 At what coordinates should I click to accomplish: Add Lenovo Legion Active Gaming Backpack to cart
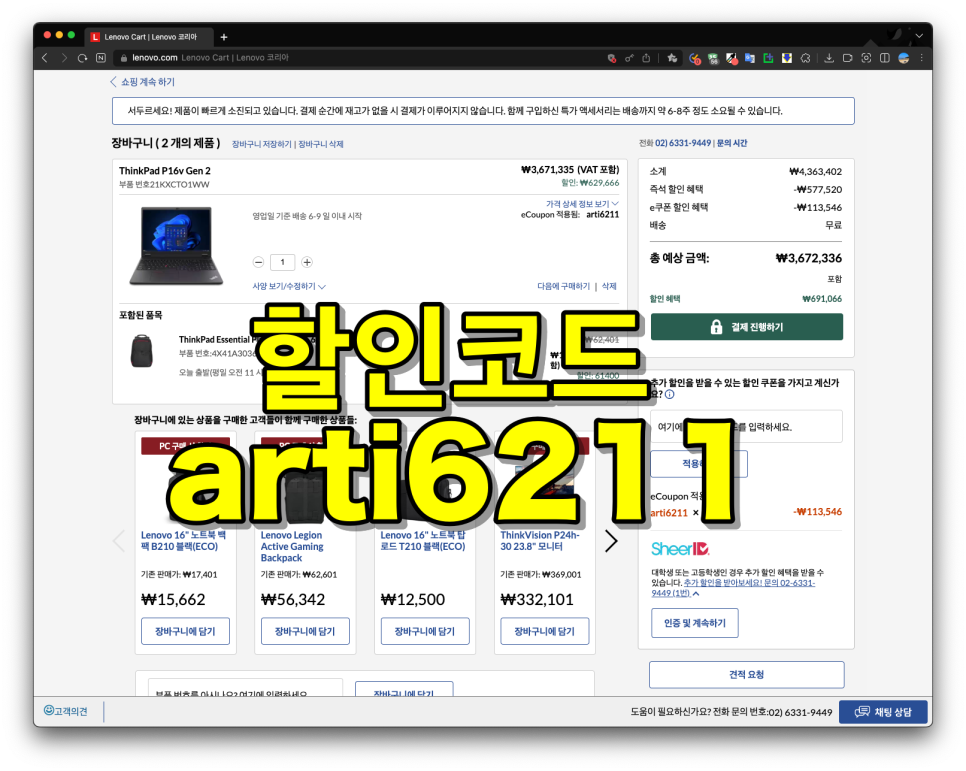[x=305, y=631]
